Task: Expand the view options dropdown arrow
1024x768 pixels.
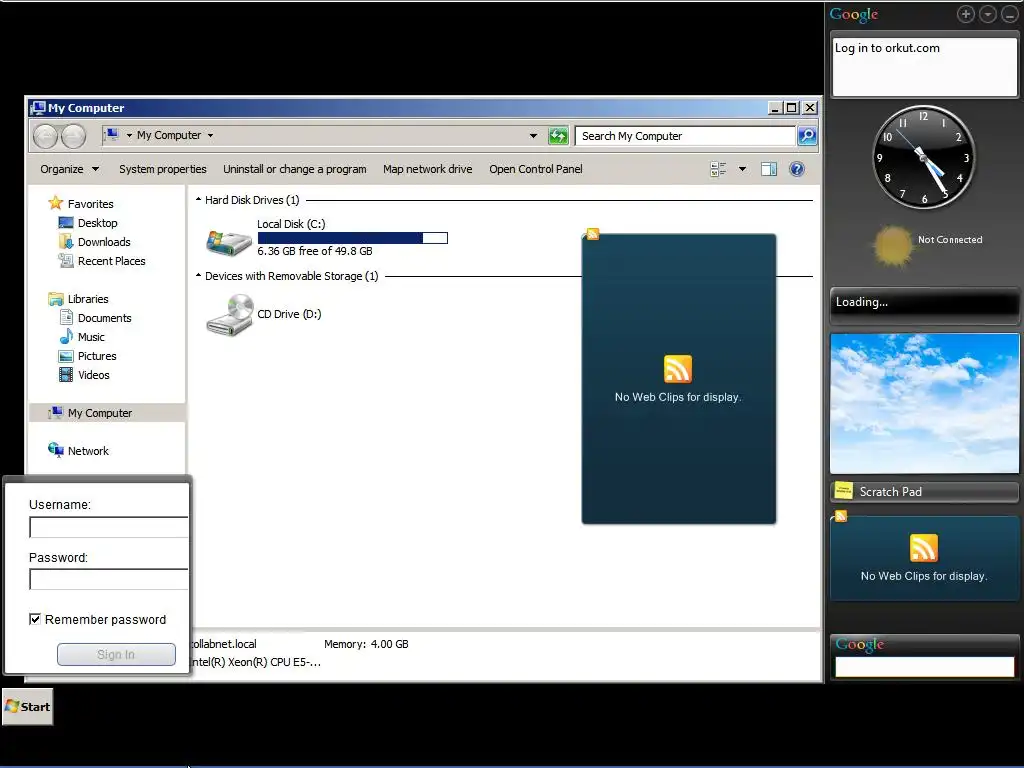Action: pyautogui.click(x=743, y=169)
